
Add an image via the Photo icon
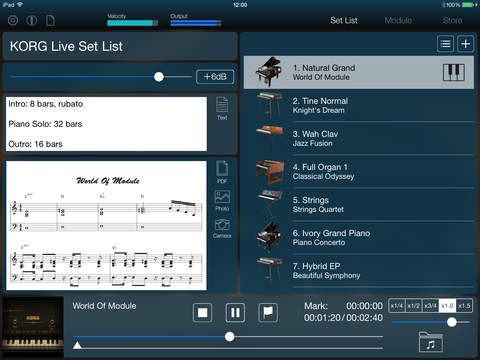click(222, 201)
